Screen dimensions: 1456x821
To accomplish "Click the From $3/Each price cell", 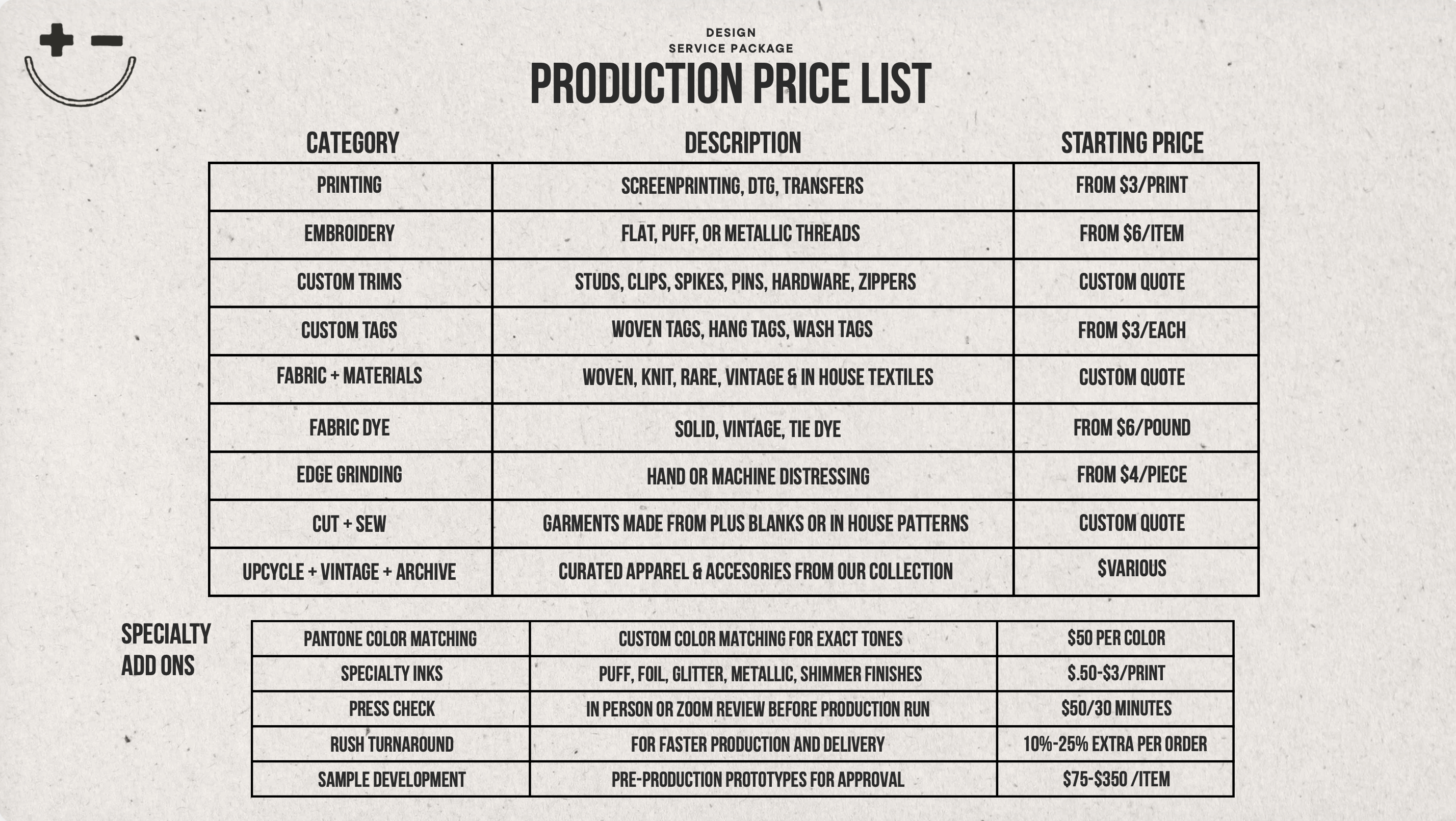I will click(1132, 331).
